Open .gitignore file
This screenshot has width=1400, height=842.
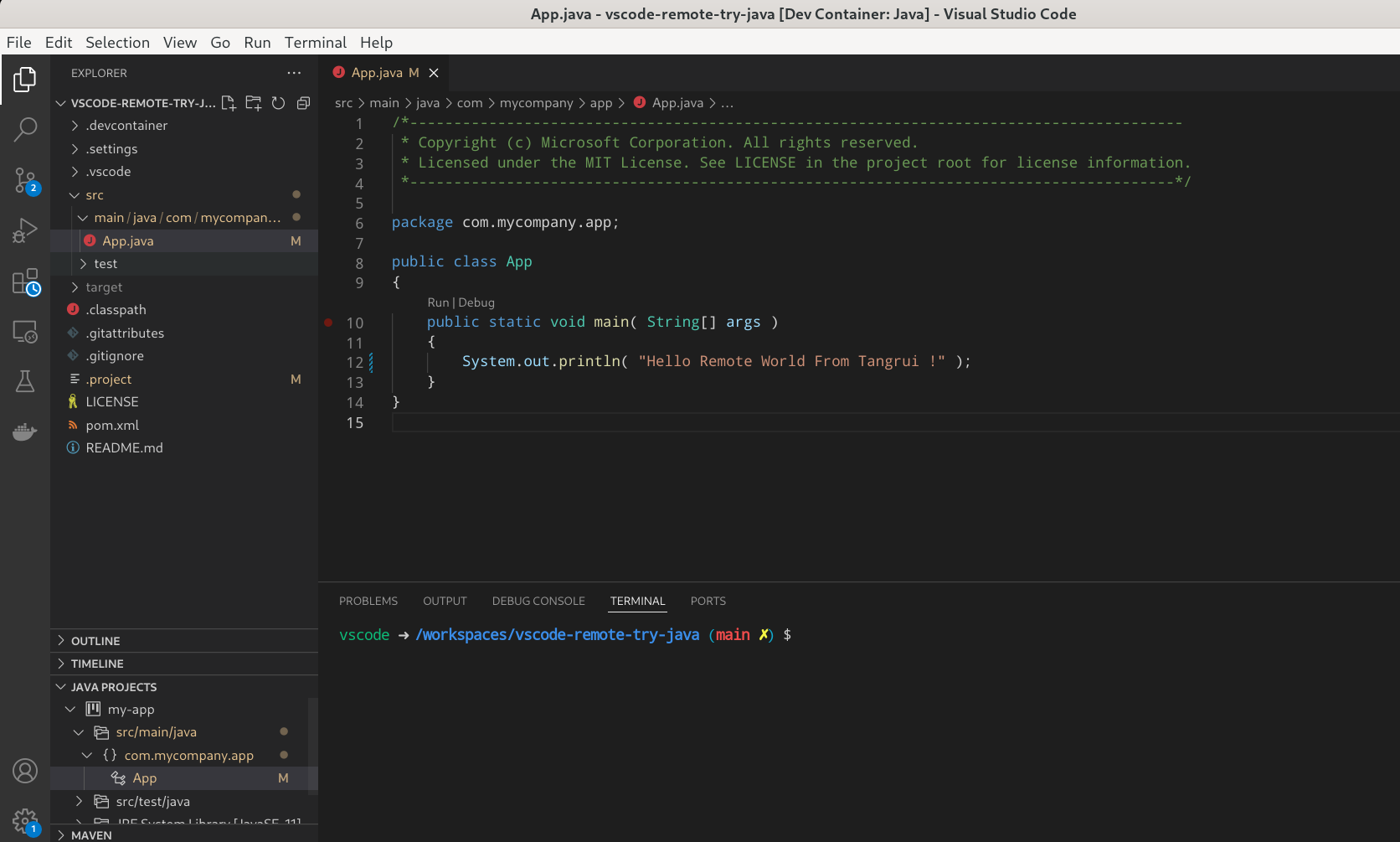(184, 356)
